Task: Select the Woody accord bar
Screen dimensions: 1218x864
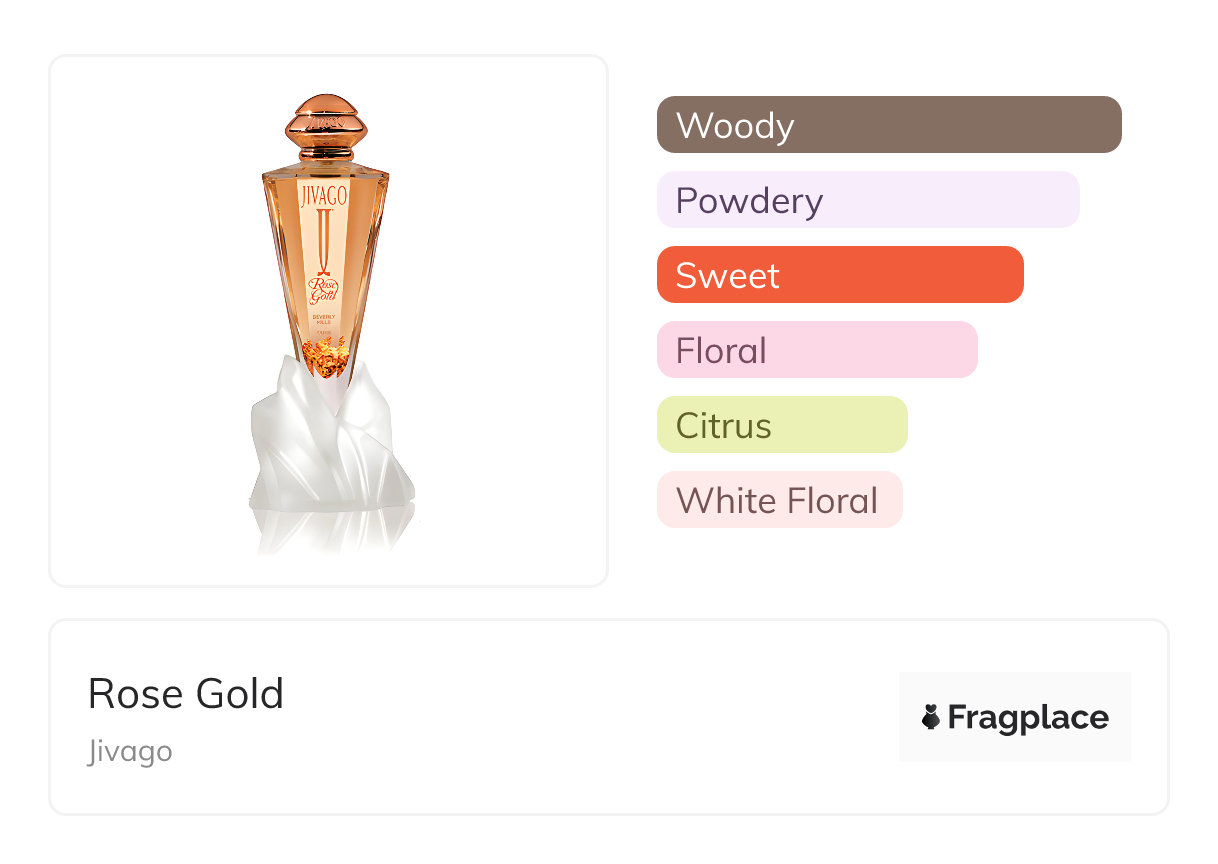Action: click(x=888, y=125)
